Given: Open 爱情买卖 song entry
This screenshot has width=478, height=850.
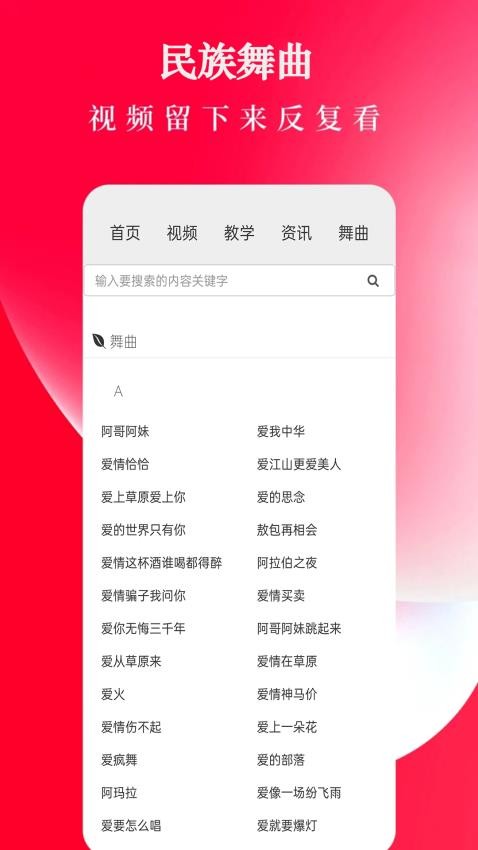Looking at the screenshot, I should click(281, 596).
